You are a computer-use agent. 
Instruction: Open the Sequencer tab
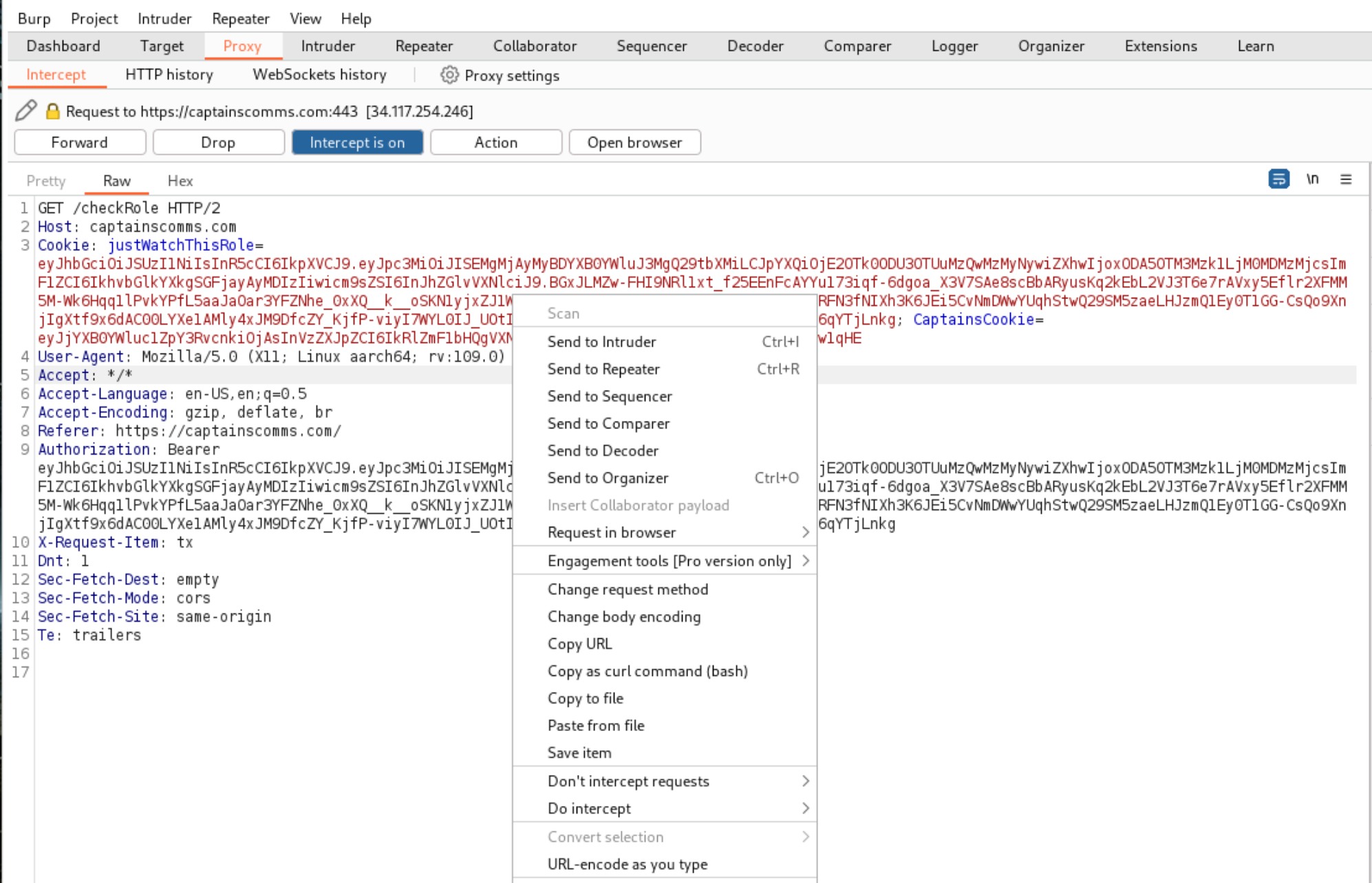[652, 46]
